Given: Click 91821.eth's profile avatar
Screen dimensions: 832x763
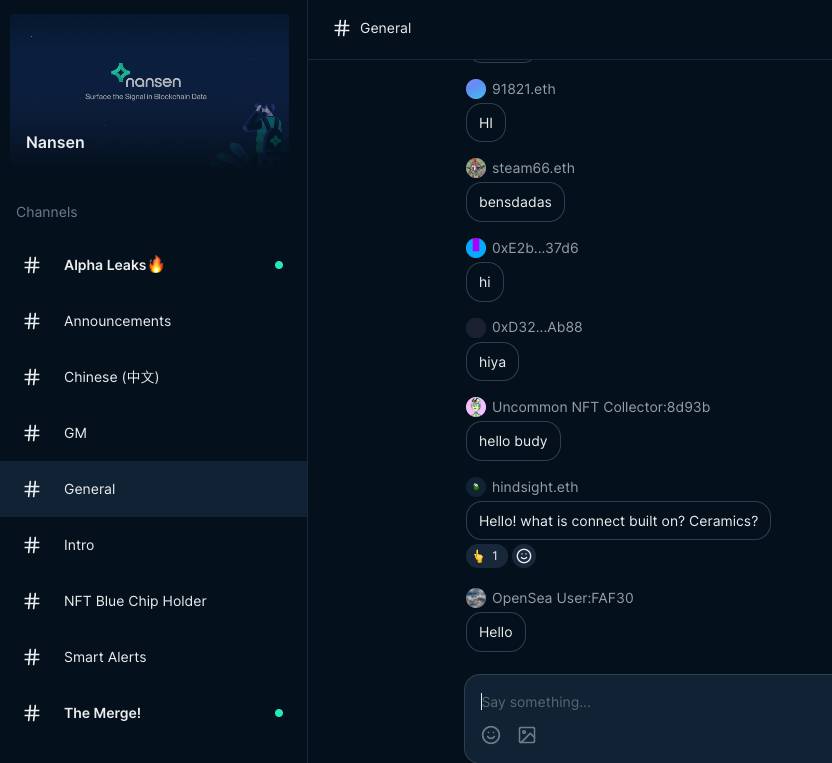Looking at the screenshot, I should pos(476,89).
